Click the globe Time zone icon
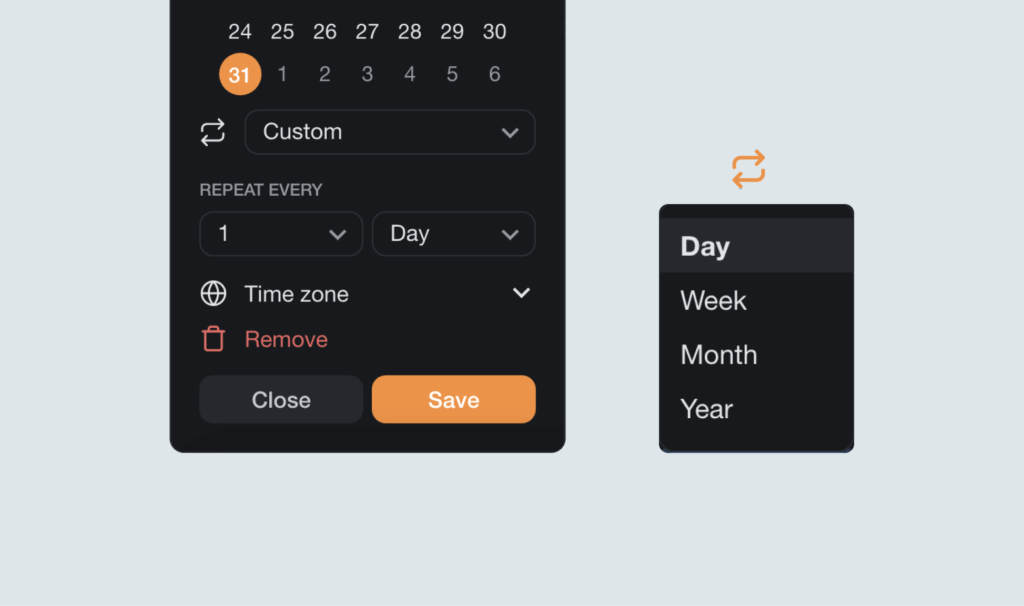The height and width of the screenshot is (606, 1024). (x=213, y=293)
